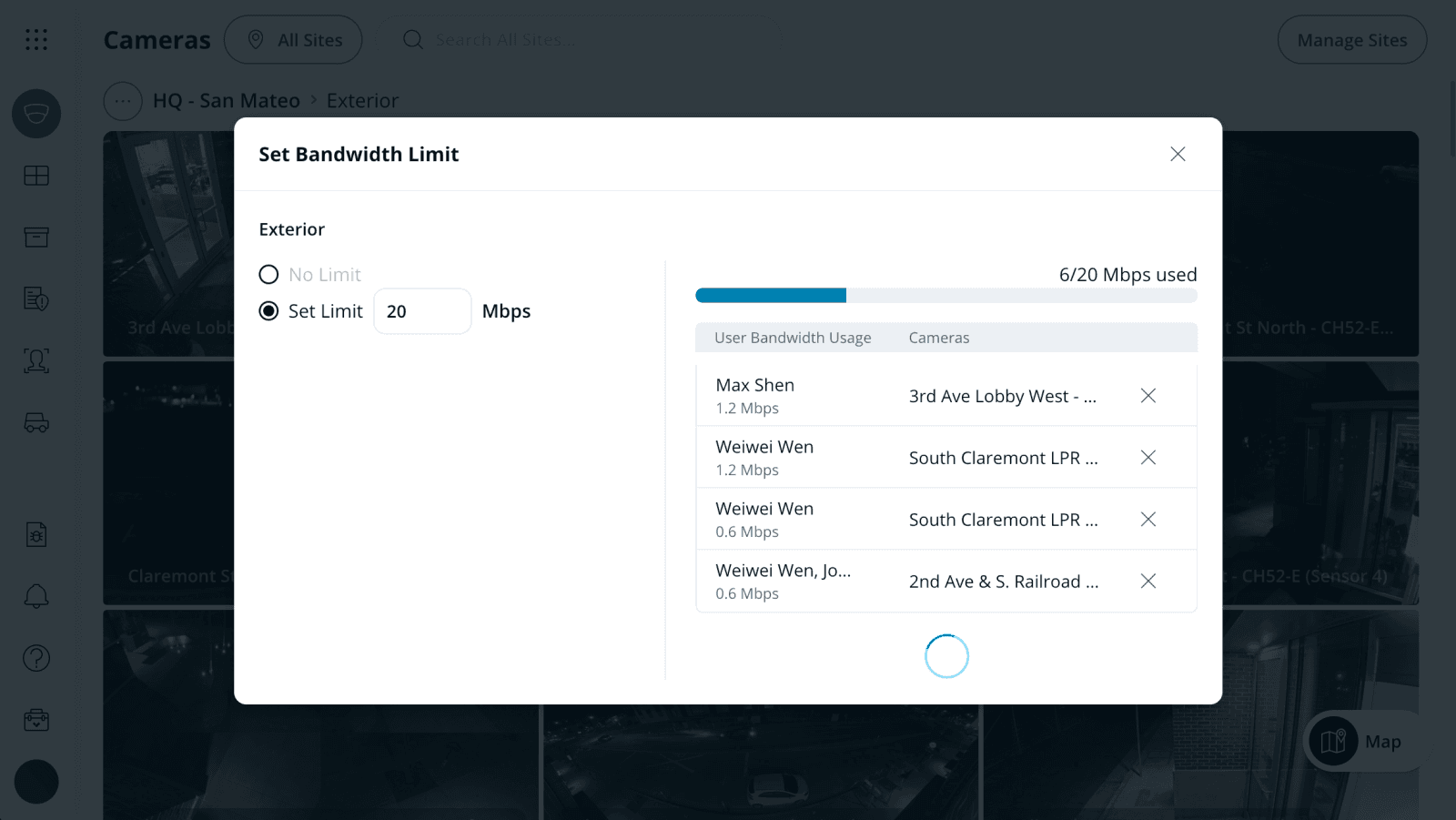Screen dimensions: 1456x820
Task: Open options via the breadcrumb ellipsis circle
Action: (x=123, y=101)
